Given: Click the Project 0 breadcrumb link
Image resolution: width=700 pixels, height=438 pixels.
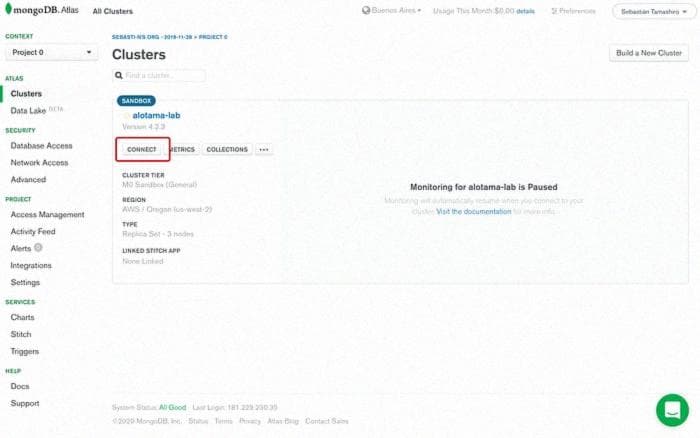Looking at the screenshot, I should tap(213, 37).
